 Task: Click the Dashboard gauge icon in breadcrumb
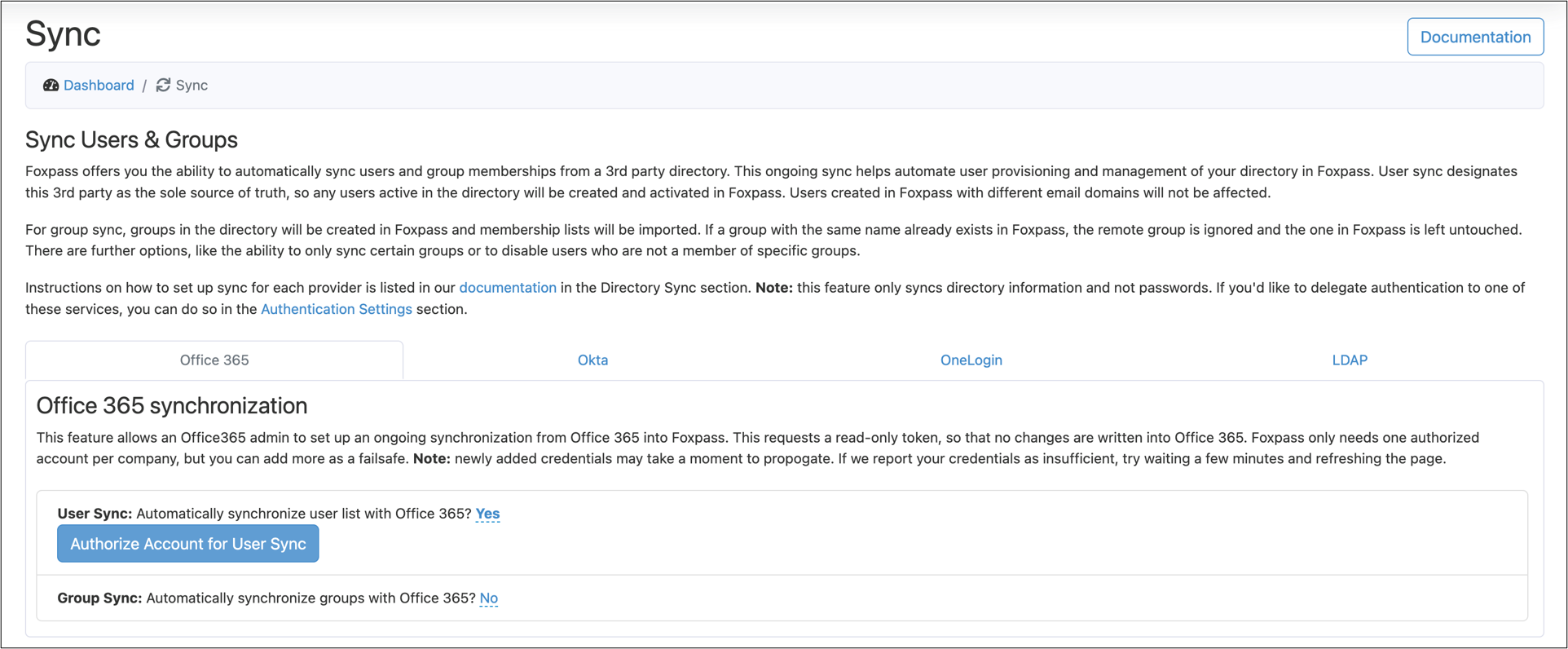coord(51,85)
